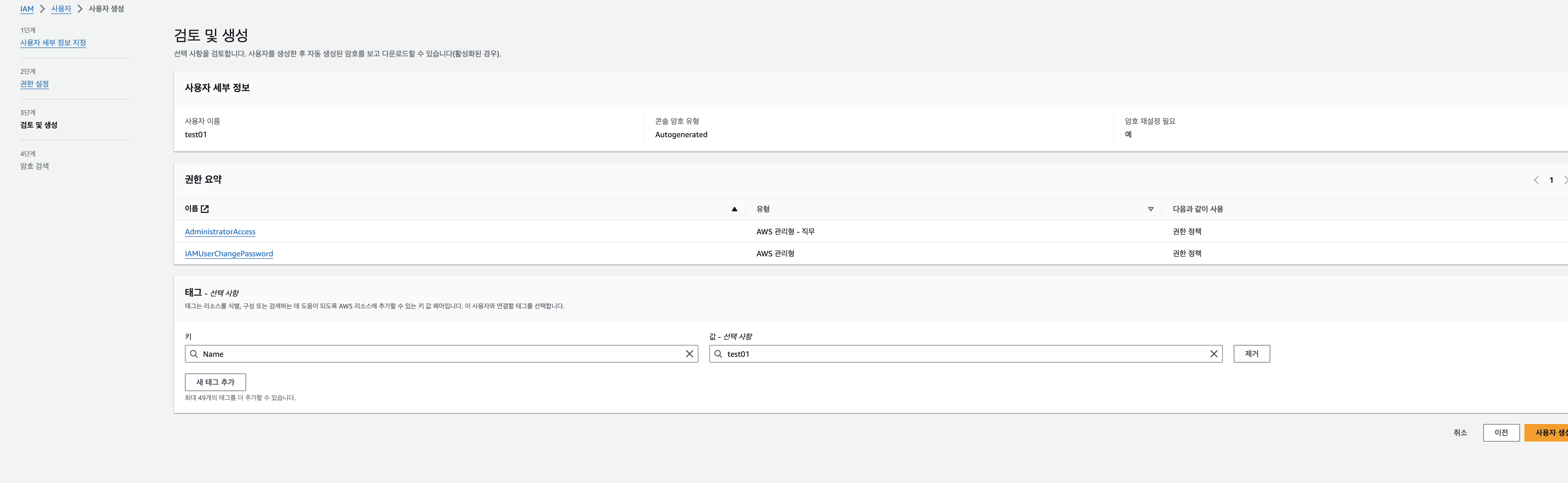The width and height of the screenshot is (1568, 483).
Task: Click the 권한 요약 section heading
Action: point(203,180)
